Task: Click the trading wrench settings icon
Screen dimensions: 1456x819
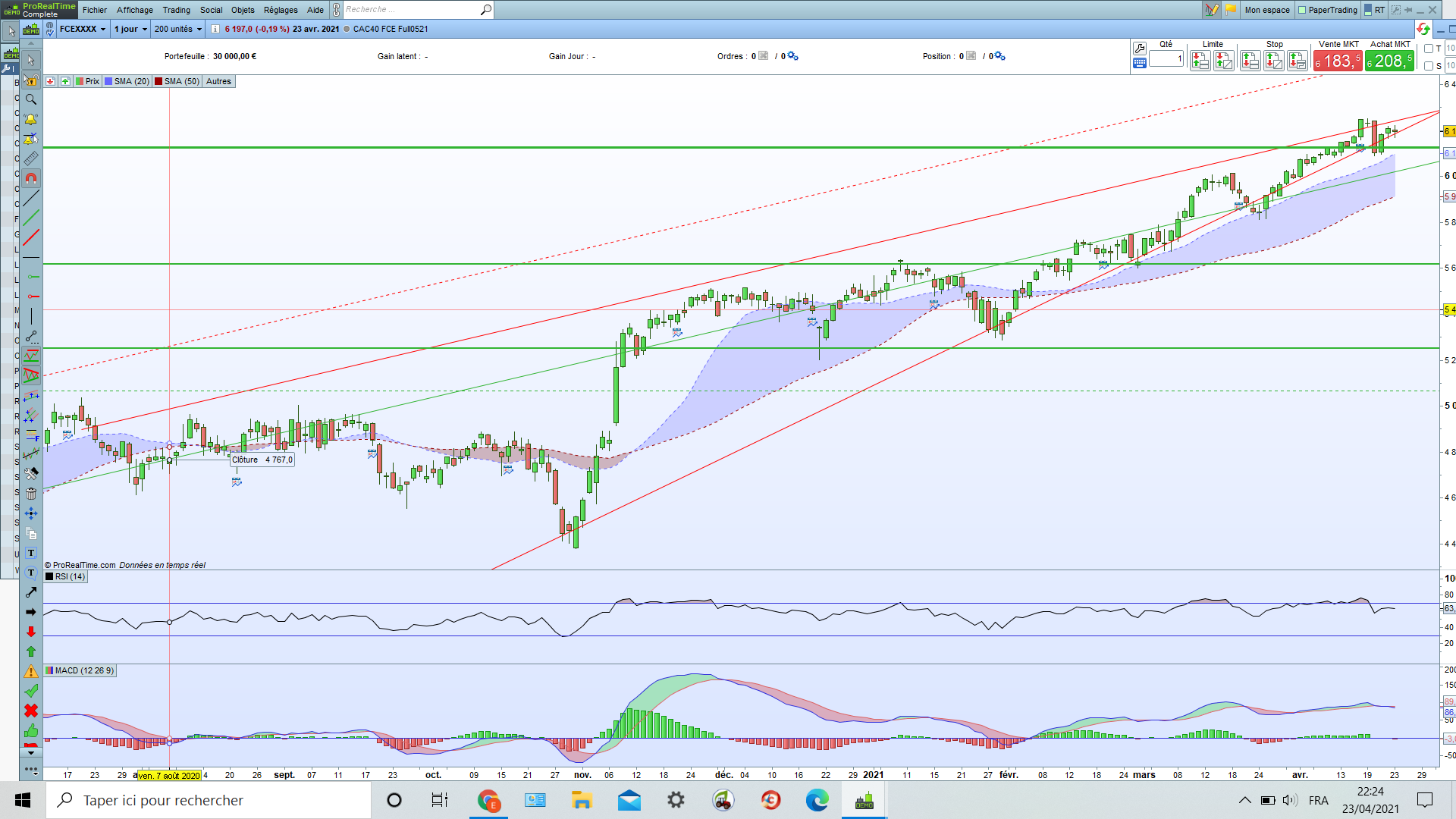Action: [1139, 49]
